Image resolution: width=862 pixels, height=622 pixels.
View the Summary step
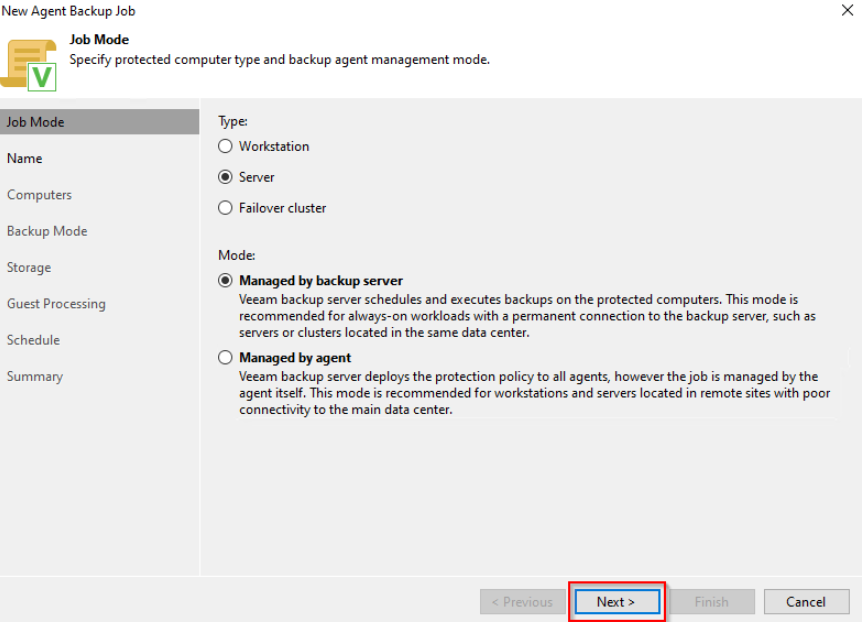(x=35, y=376)
